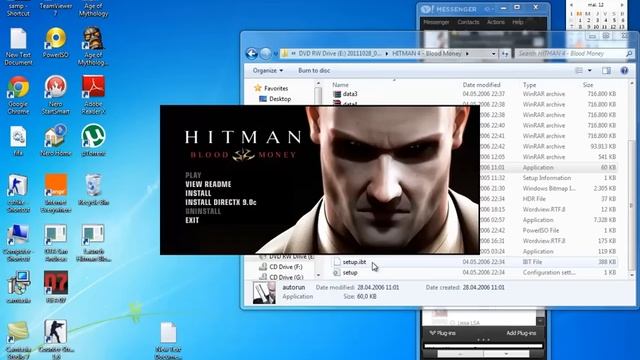640x360 pixels.
Task: Click UNINSTALL in Hitman launcher
Action: [203, 211]
